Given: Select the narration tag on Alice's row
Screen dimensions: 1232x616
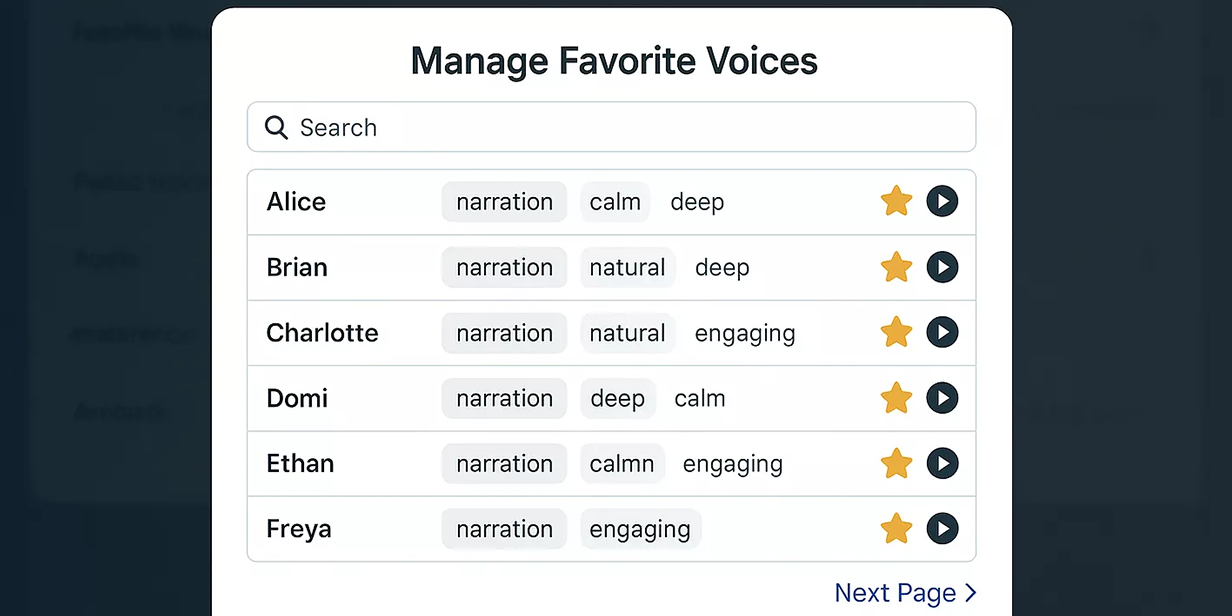Looking at the screenshot, I should point(504,201).
